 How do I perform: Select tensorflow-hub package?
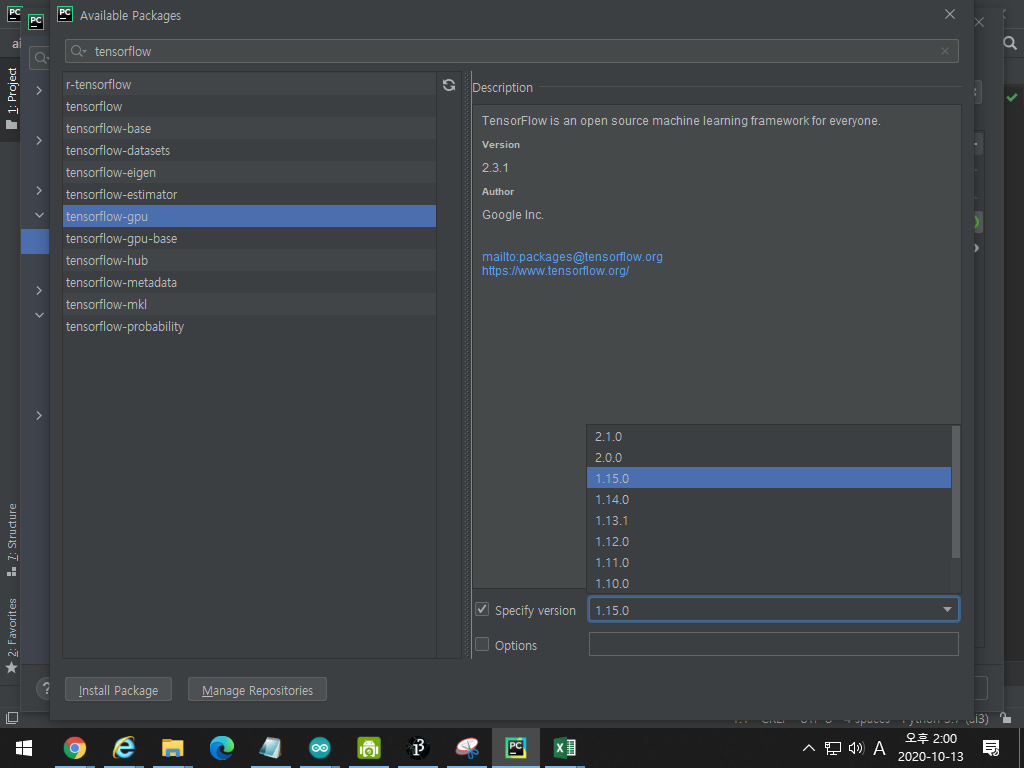point(249,261)
